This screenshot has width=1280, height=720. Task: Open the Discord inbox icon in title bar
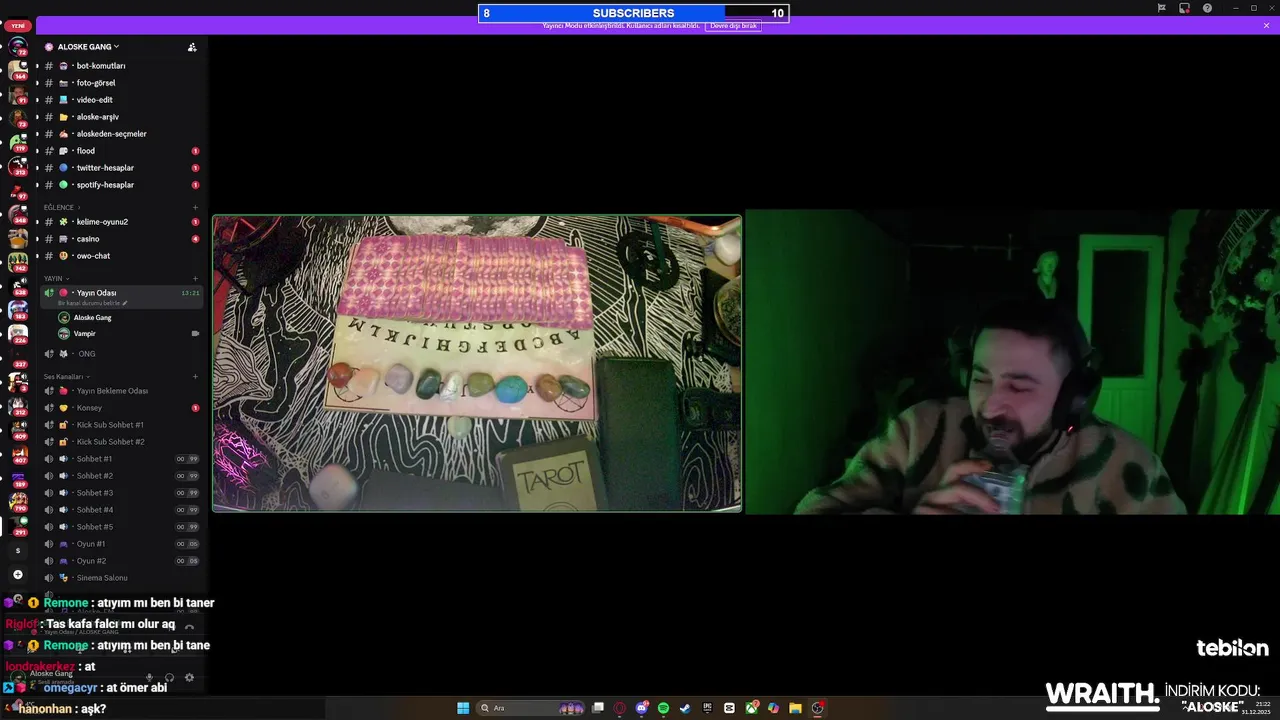click(x=1184, y=8)
